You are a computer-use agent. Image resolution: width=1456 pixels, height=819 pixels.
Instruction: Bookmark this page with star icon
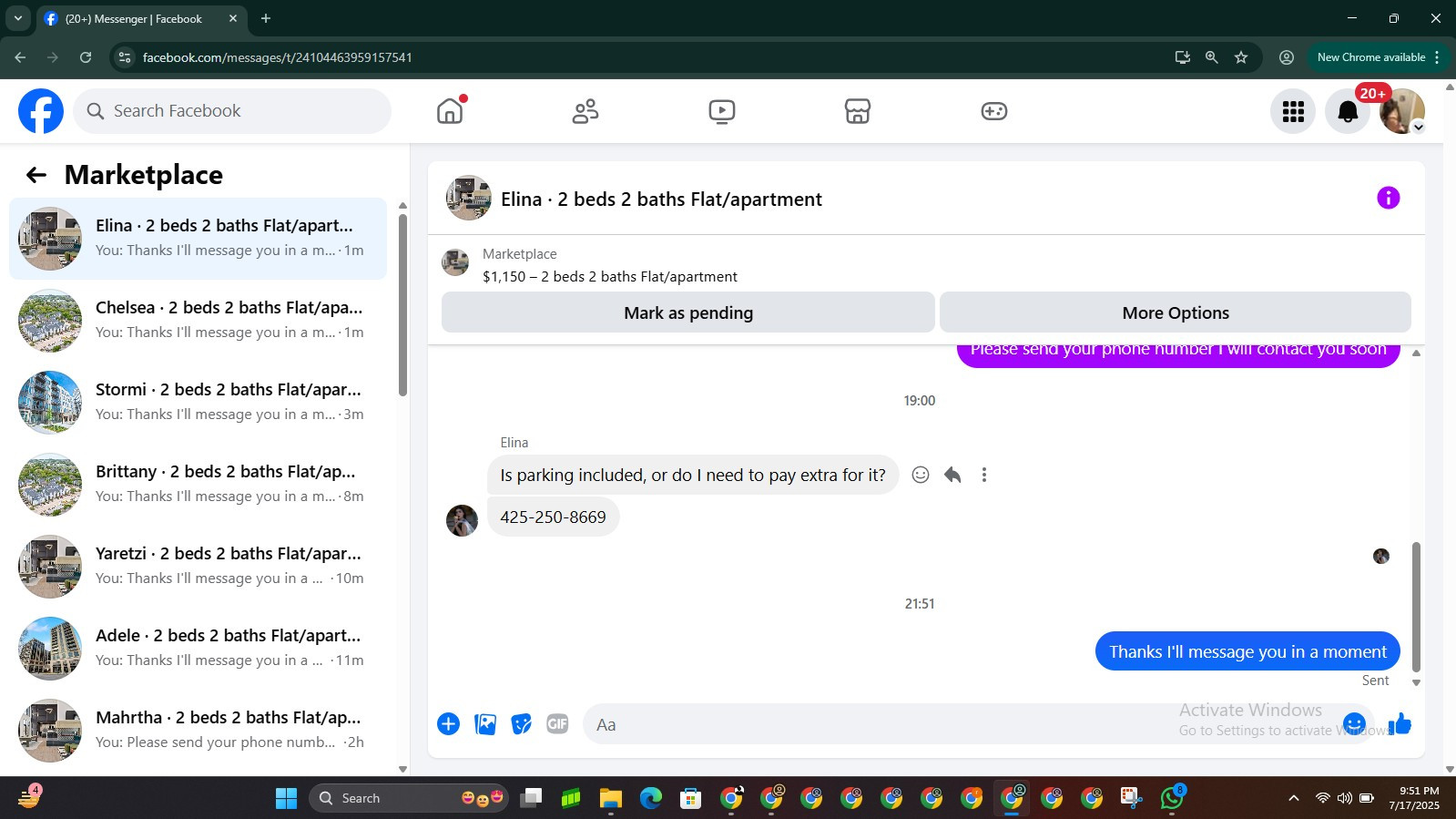1241,57
